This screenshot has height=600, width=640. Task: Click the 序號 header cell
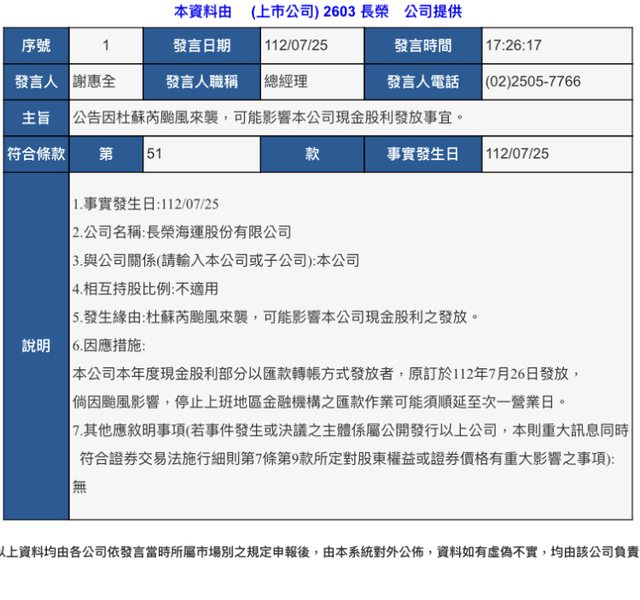point(36,45)
